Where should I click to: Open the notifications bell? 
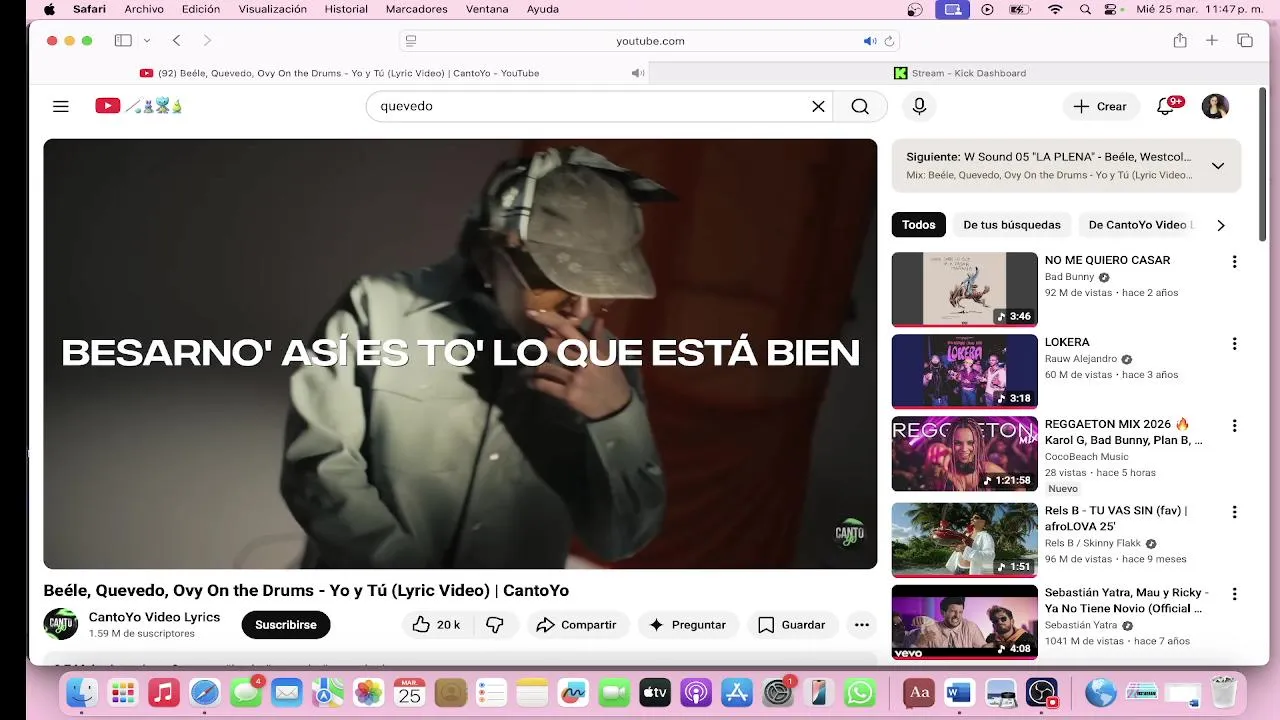(x=1166, y=106)
